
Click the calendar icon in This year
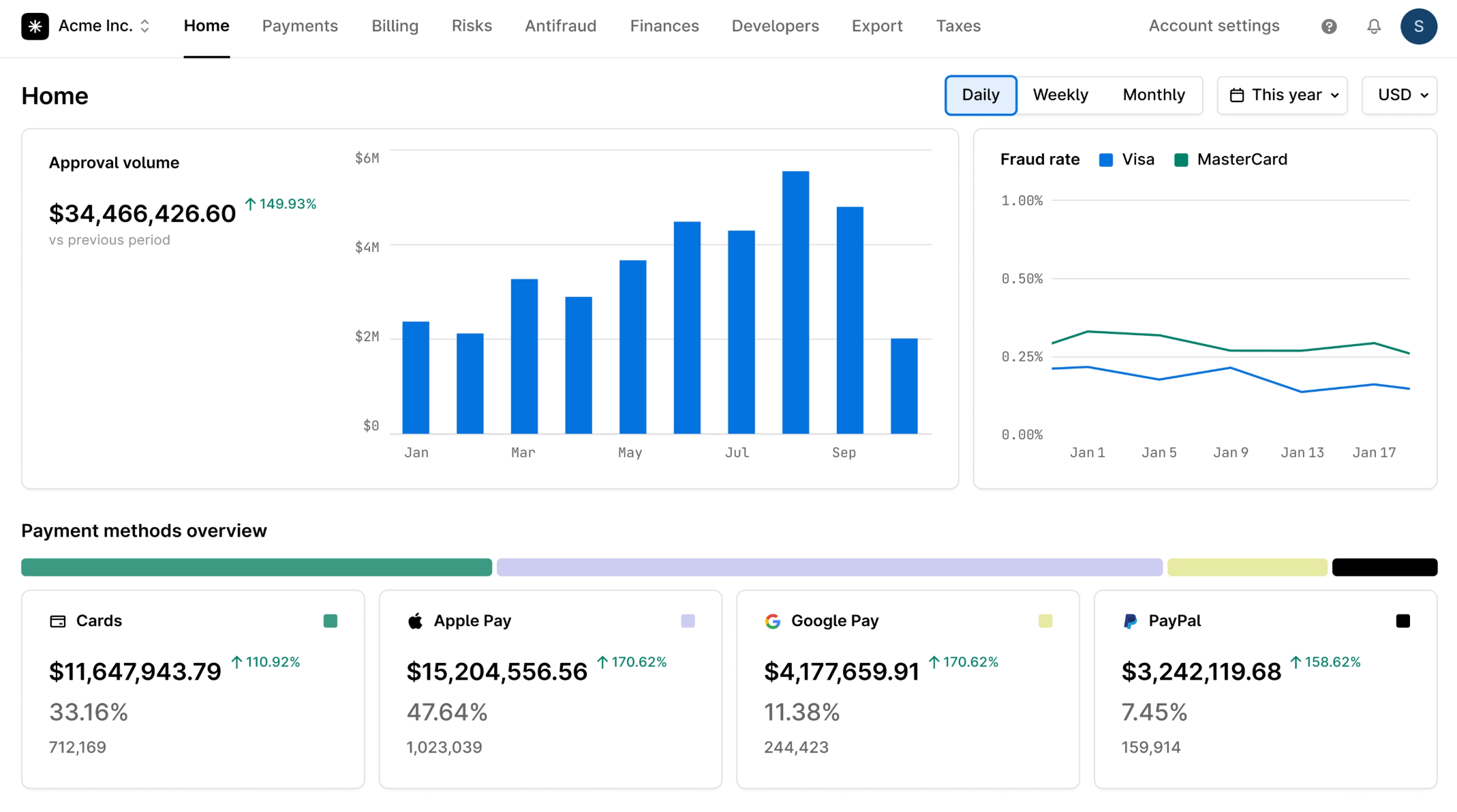[1237, 95]
